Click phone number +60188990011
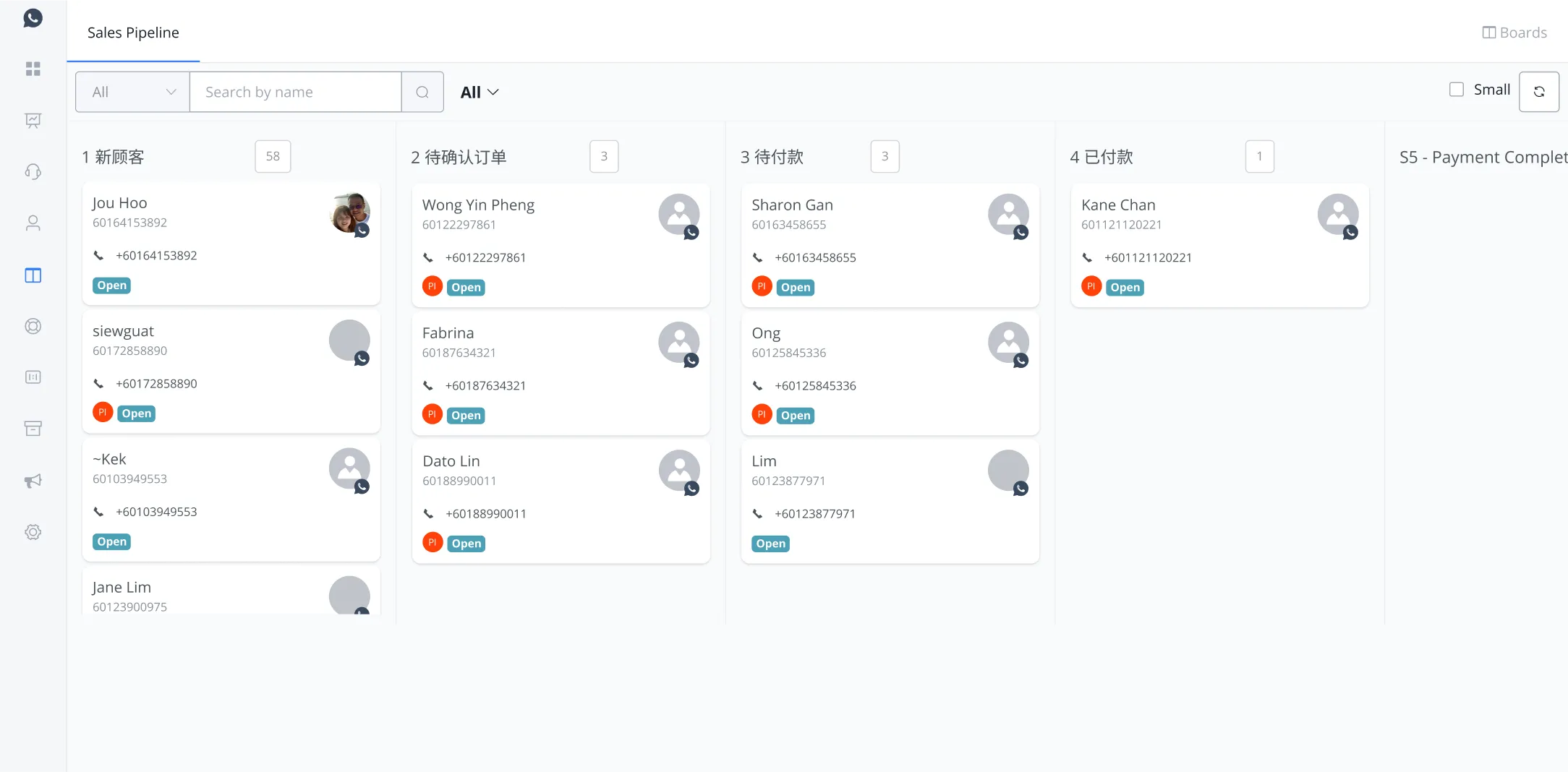Screen dimensions: 1568x772 (486, 514)
